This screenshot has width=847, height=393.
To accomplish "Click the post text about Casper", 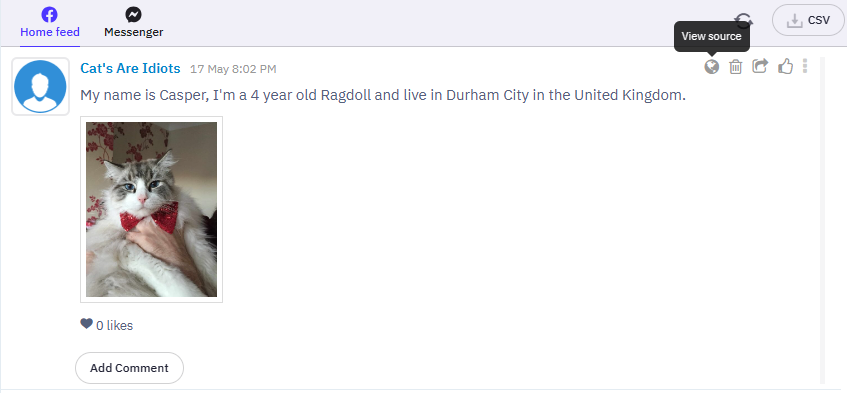I will pos(383,96).
